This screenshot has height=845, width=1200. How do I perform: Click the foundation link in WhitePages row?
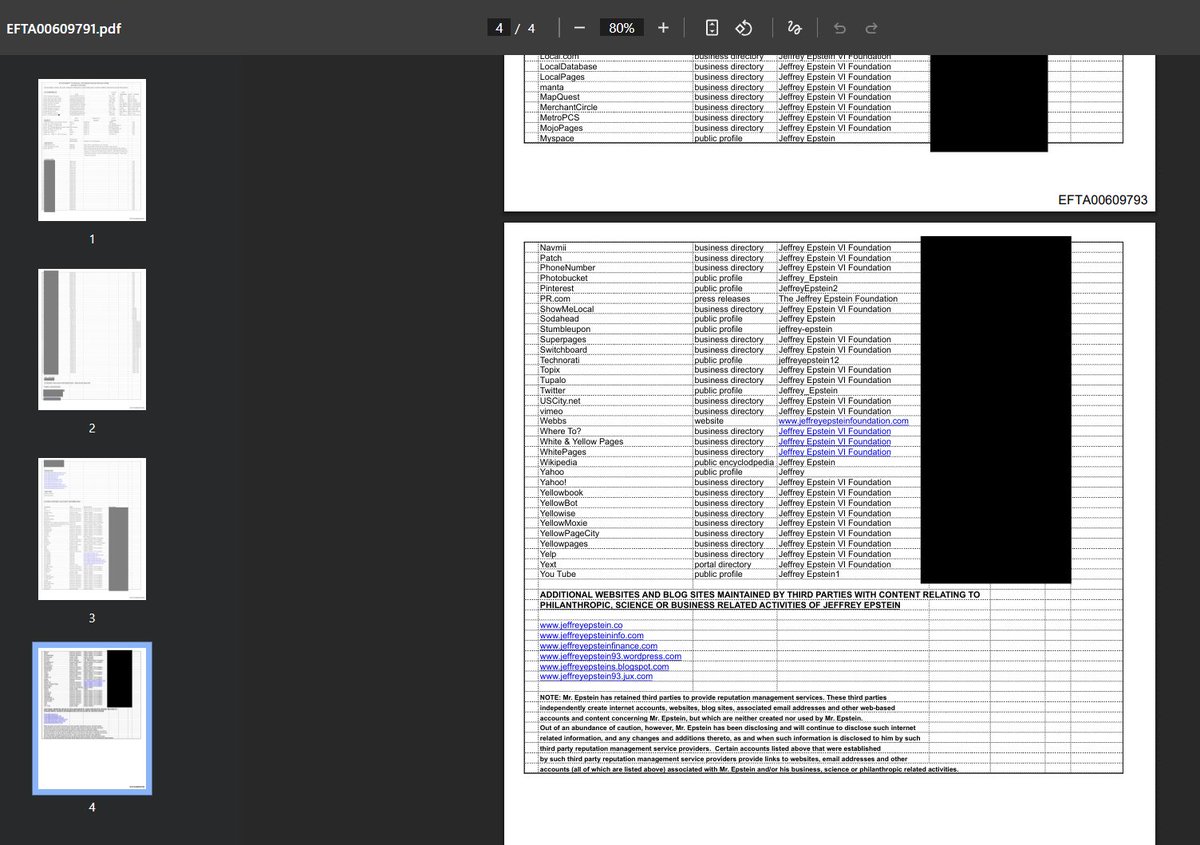(x=834, y=452)
